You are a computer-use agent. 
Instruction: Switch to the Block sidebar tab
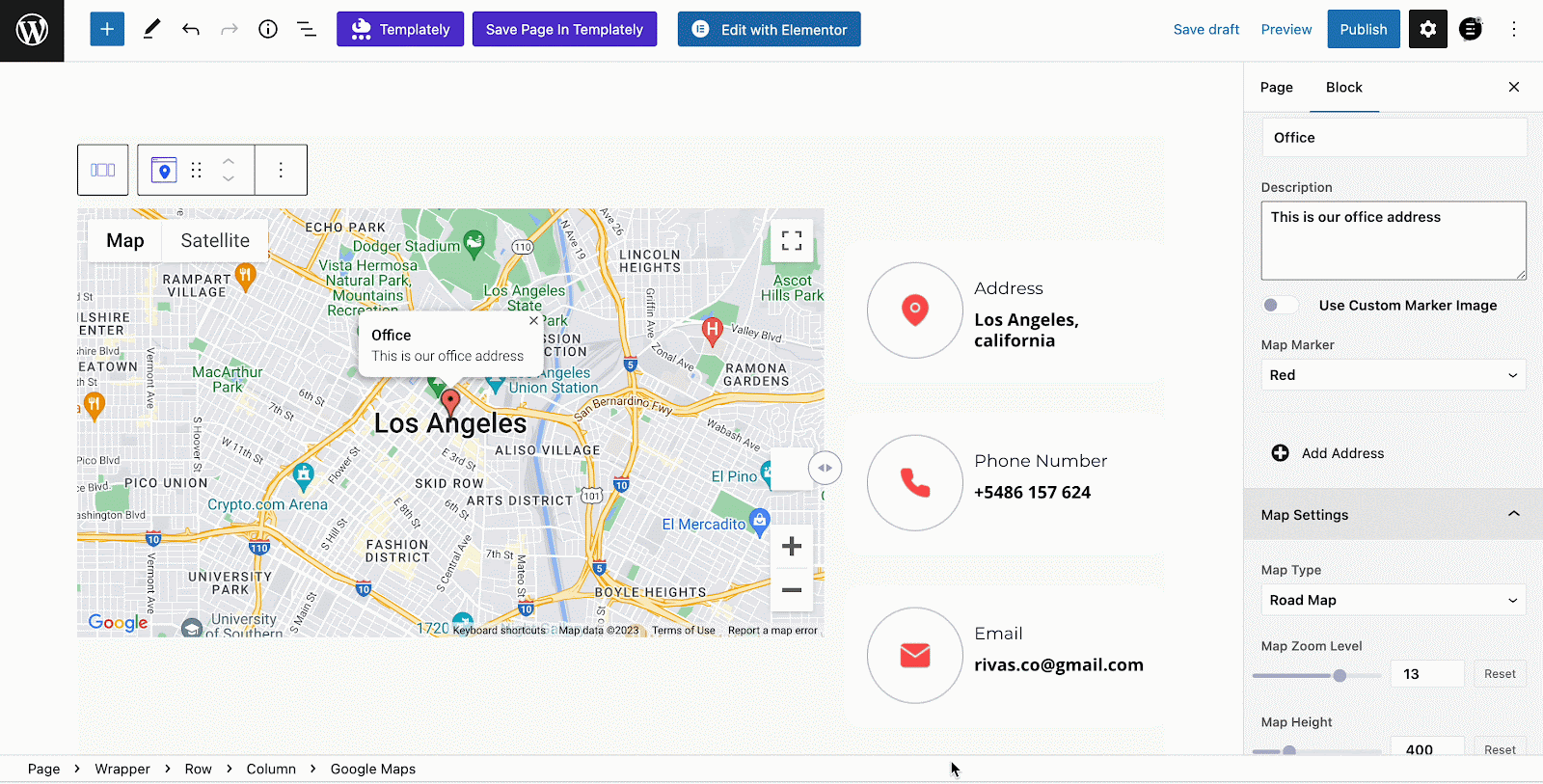click(x=1343, y=88)
